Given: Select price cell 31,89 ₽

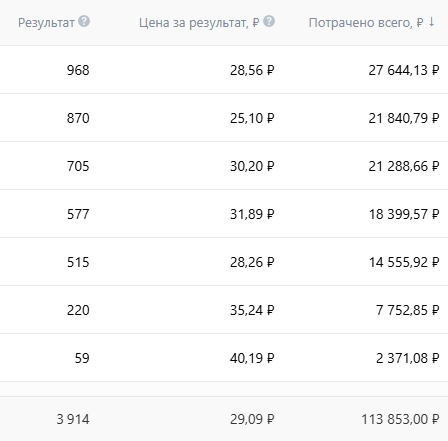Looking at the screenshot, I should [252, 214].
